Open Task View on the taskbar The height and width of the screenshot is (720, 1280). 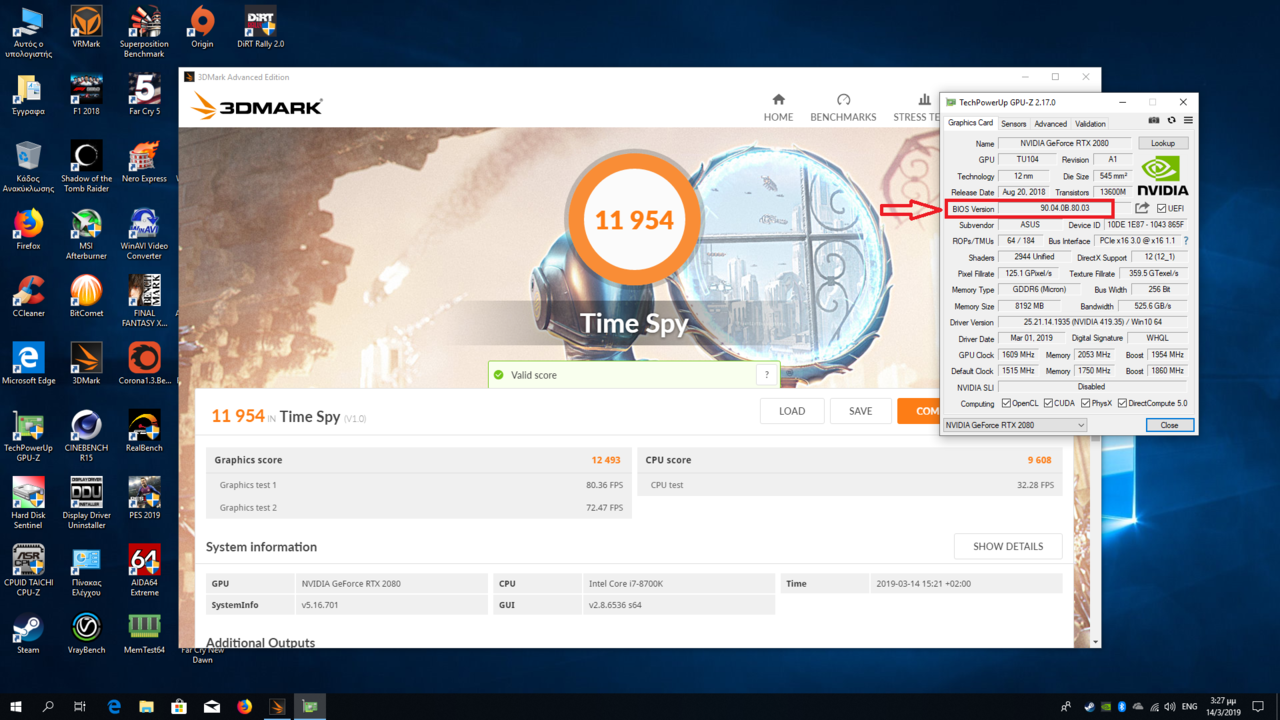[x=80, y=706]
